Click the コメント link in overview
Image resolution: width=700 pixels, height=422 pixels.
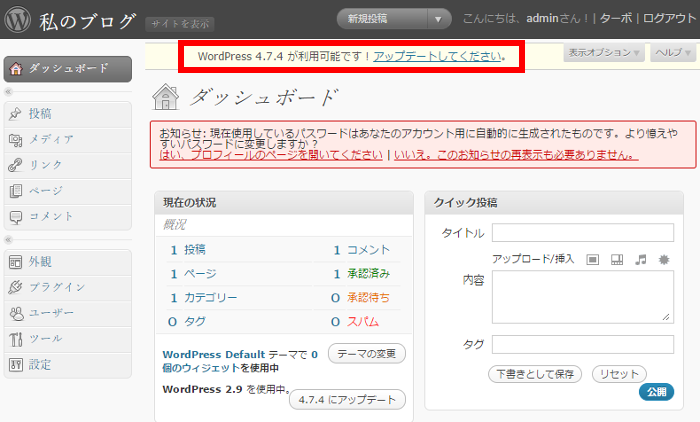coord(369,250)
